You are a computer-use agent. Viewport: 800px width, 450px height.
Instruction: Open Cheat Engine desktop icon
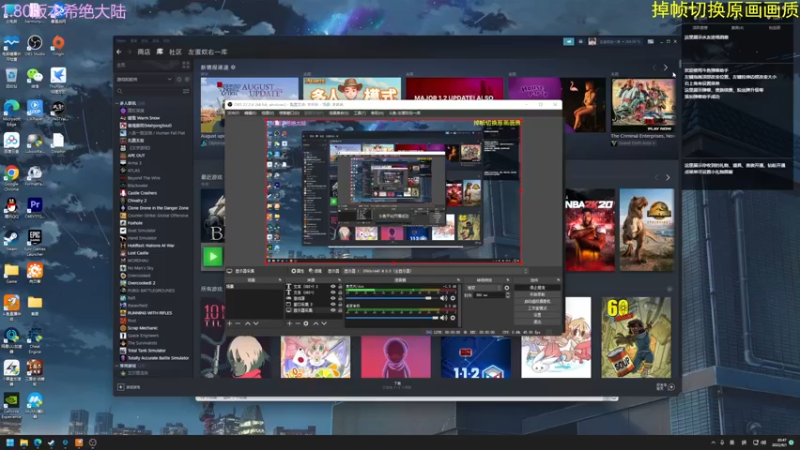click(35, 340)
